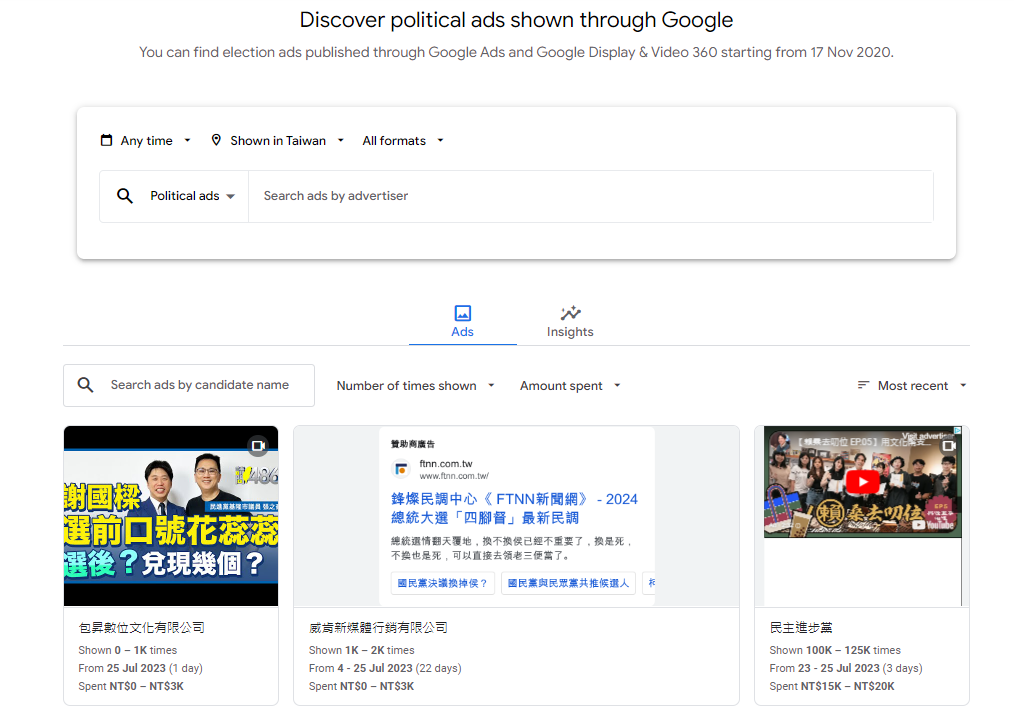This screenshot has height=710, width=1014.
Task: Open advertiser 包昇數位文化有限公司
Action: (x=142, y=627)
